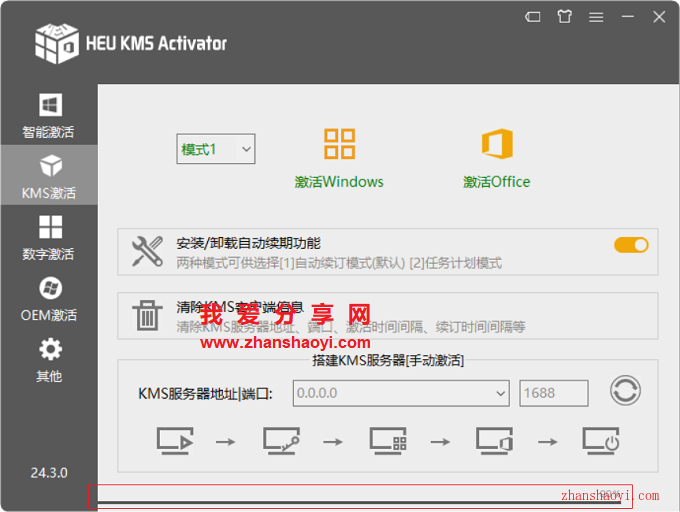
Task: Click the circular refresh arrows icon
Action: pyautogui.click(x=625, y=391)
